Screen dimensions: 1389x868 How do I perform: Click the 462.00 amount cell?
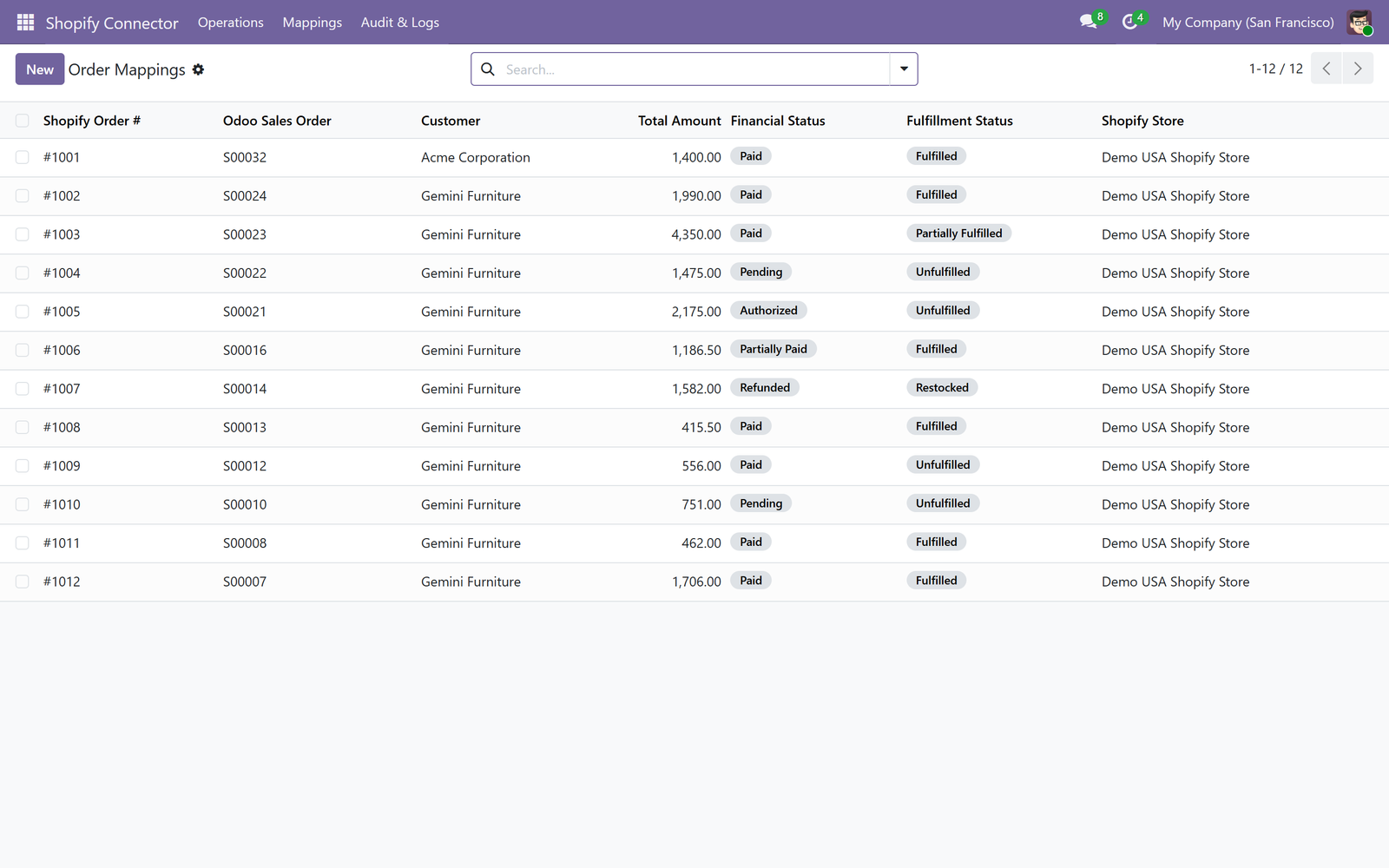click(x=701, y=543)
